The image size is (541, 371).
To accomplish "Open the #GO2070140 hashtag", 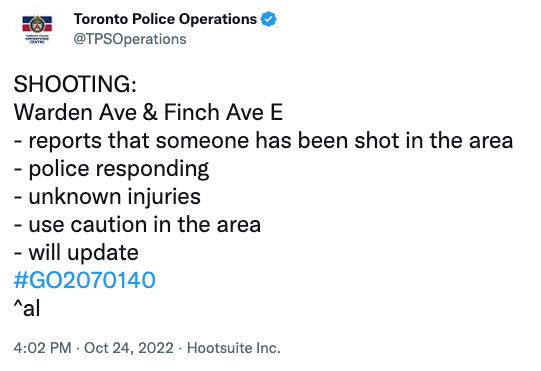I will [85, 280].
